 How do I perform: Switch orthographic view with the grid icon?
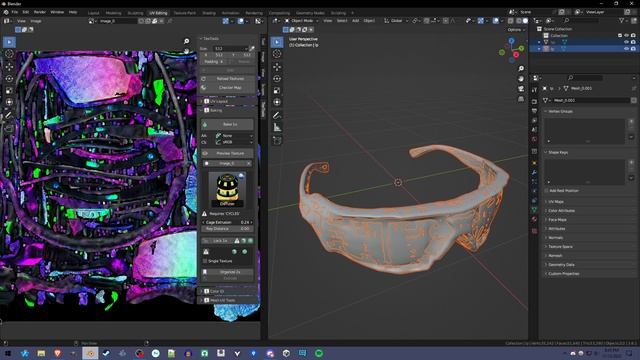coord(521,99)
